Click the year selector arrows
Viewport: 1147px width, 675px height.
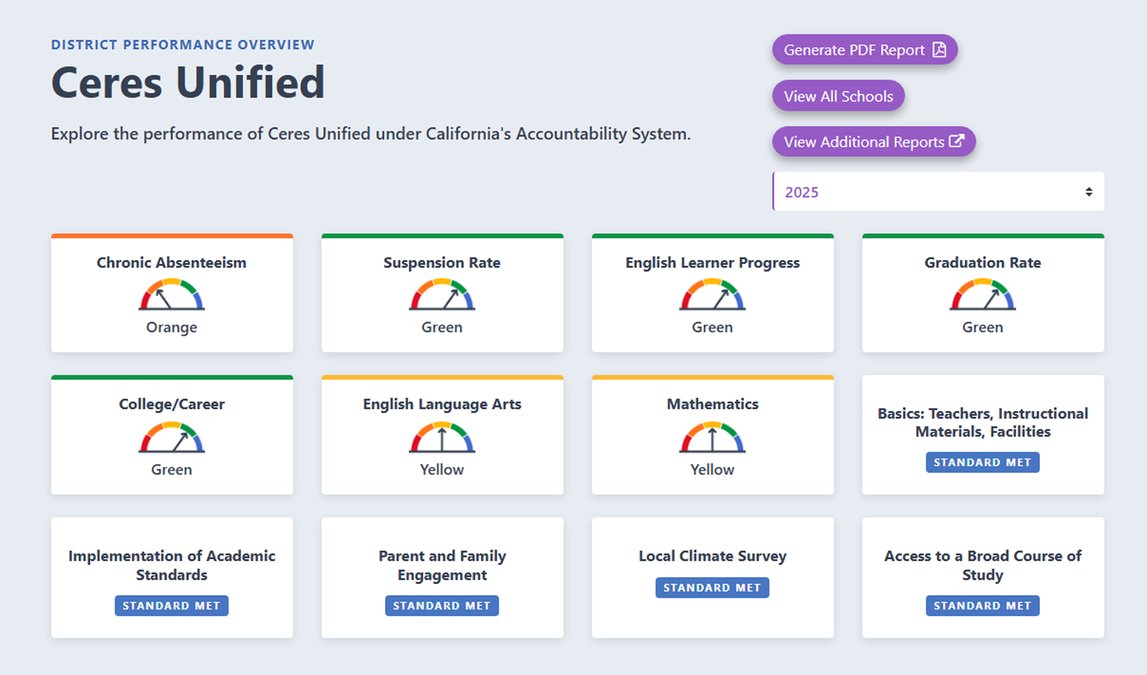[x=1089, y=192]
